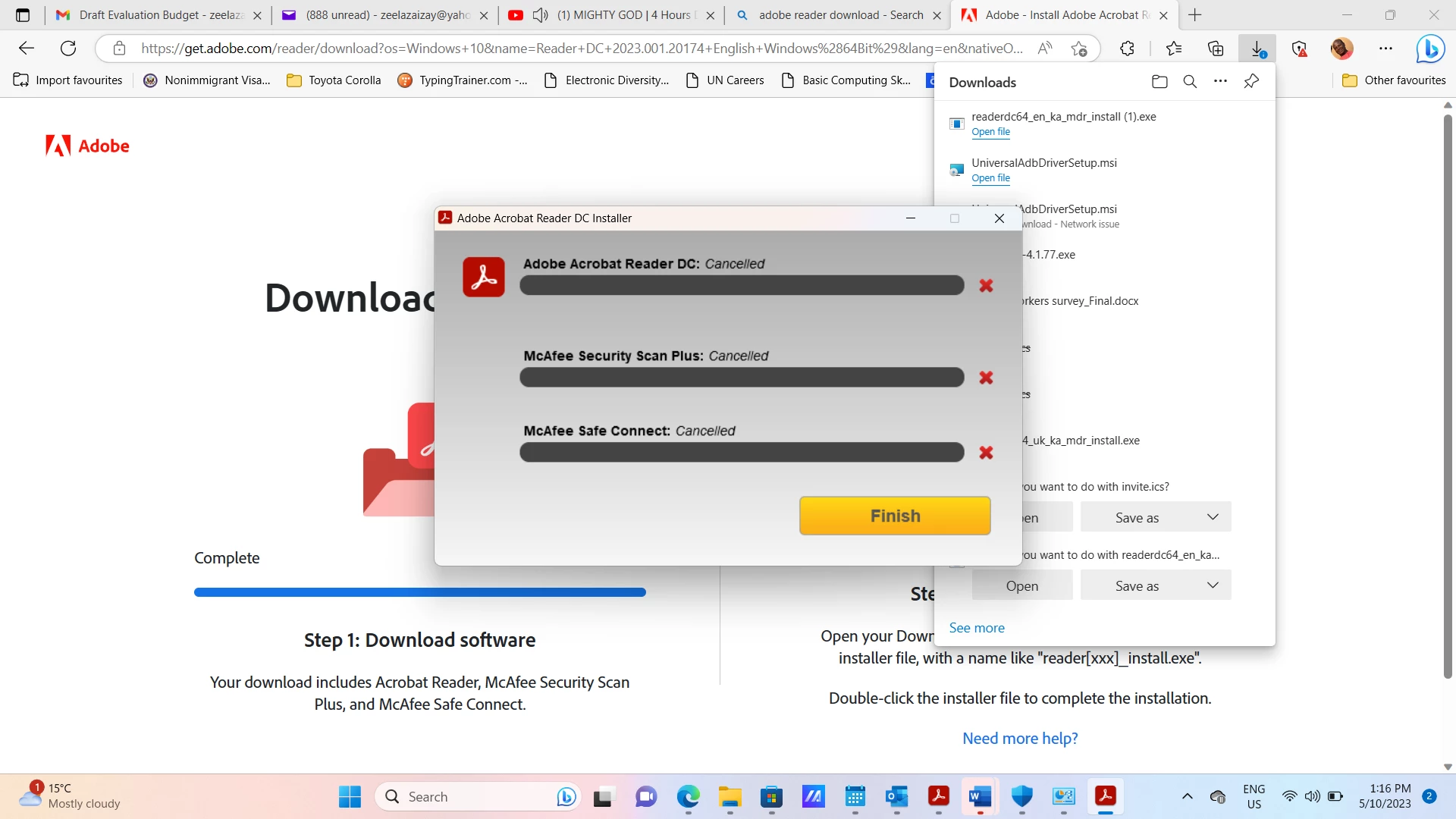Expand Save as dropdown for invite.ics

click(1213, 517)
